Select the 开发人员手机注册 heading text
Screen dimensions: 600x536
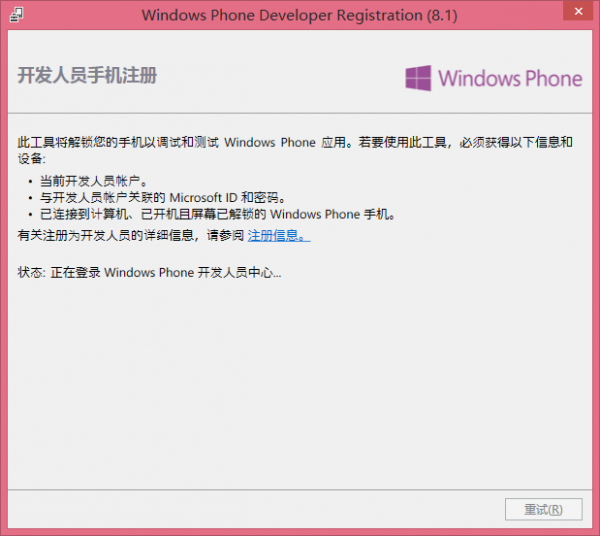coord(87,75)
